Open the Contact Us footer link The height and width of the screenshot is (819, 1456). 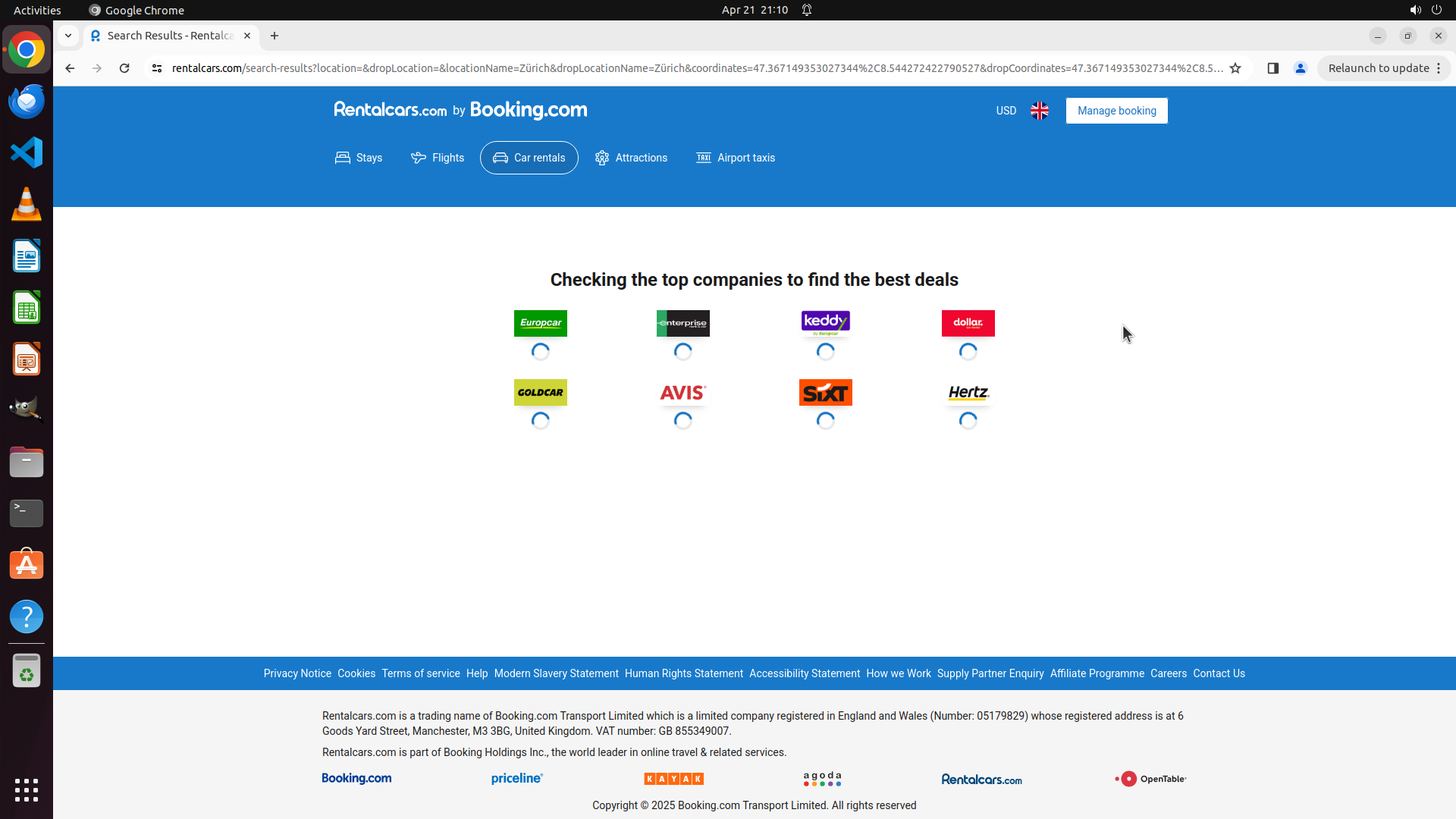point(1219,673)
